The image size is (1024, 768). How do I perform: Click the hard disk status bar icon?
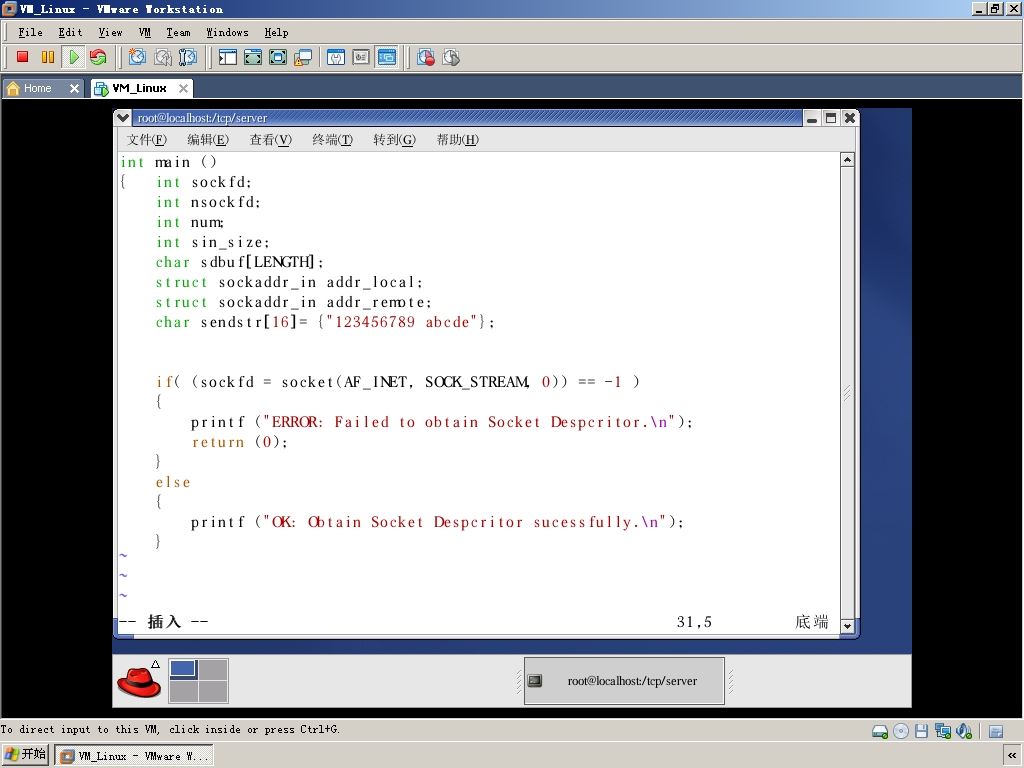(x=880, y=731)
